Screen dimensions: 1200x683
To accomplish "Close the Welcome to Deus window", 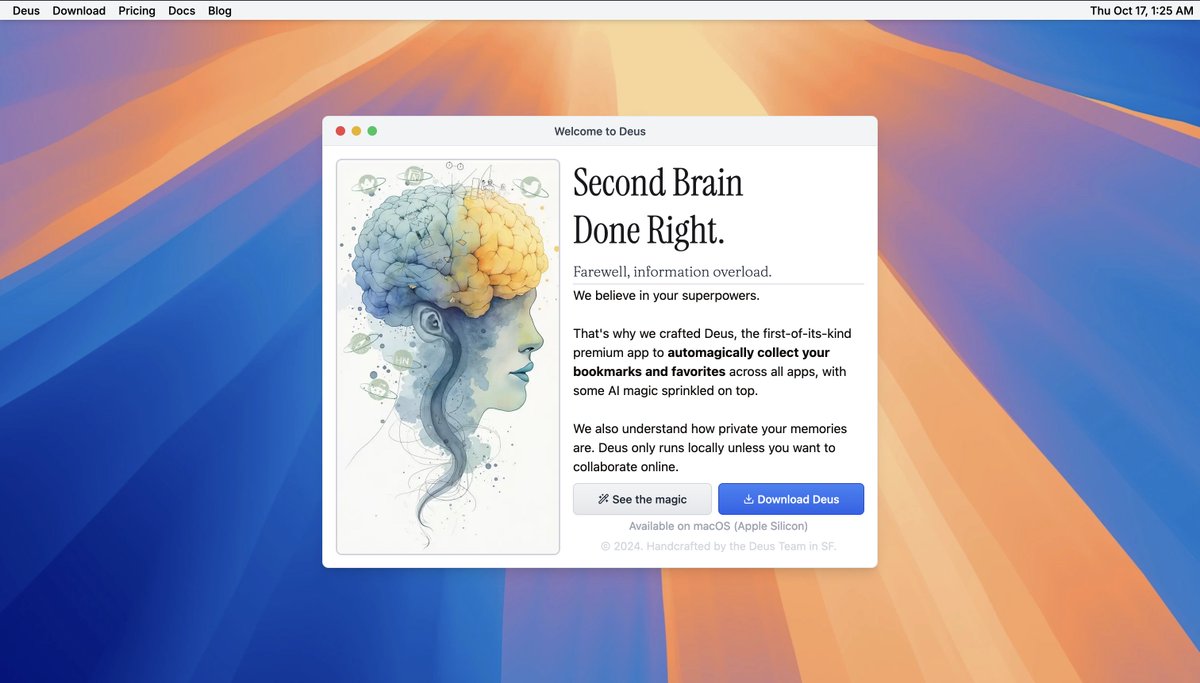I will click(340, 131).
